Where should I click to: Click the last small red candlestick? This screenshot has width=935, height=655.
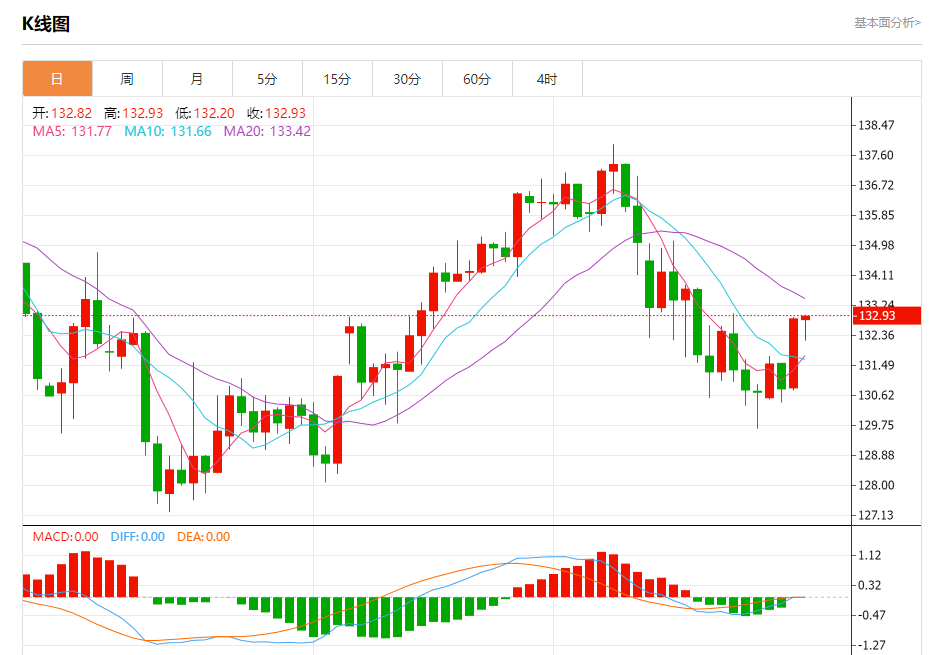[806, 320]
